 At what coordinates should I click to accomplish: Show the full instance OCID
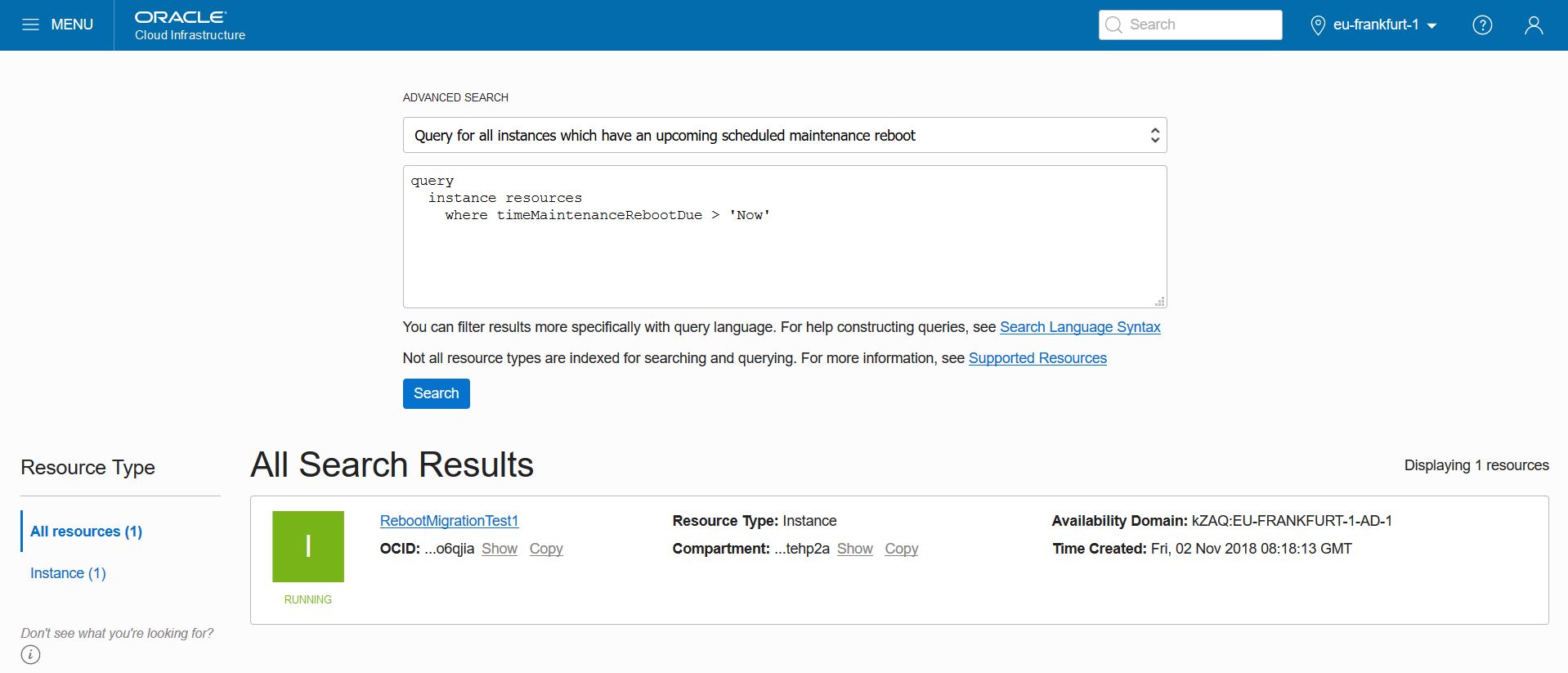pyautogui.click(x=499, y=549)
